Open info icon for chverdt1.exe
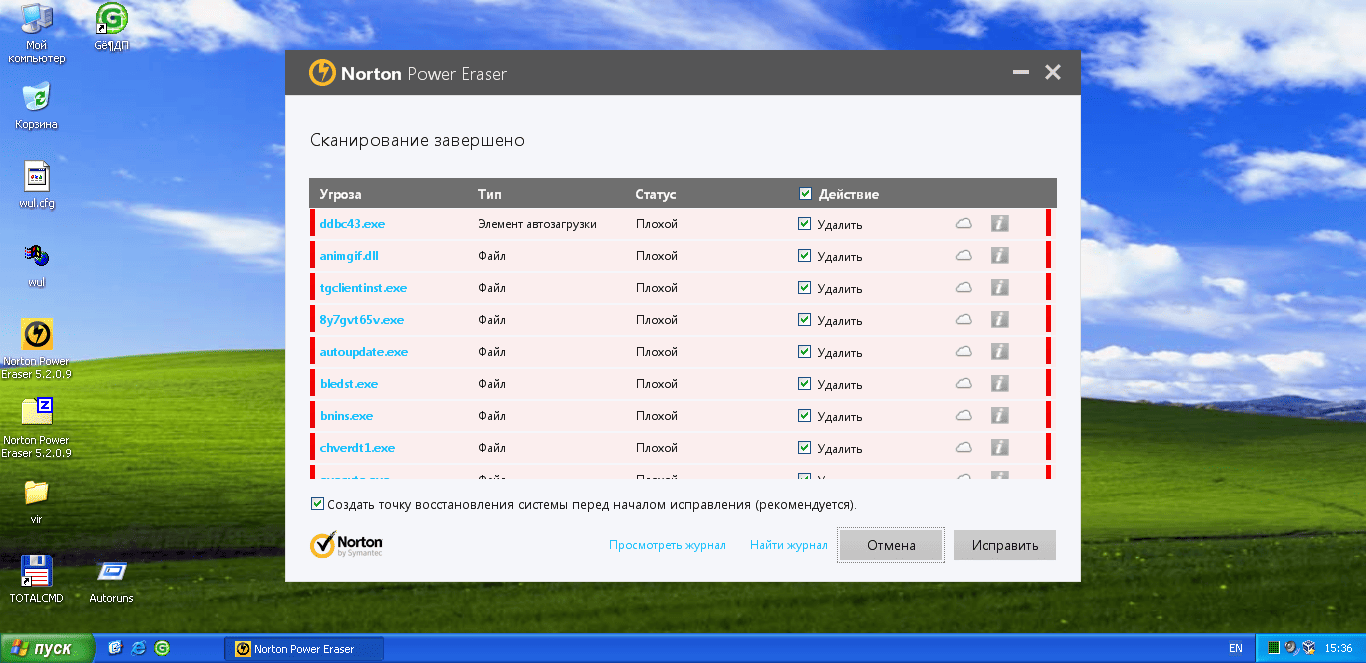 click(999, 448)
